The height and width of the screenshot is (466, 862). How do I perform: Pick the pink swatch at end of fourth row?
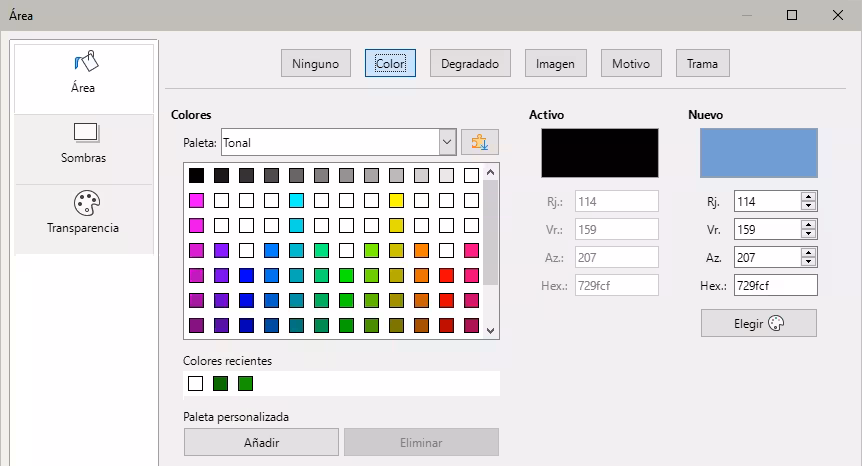[x=471, y=251]
